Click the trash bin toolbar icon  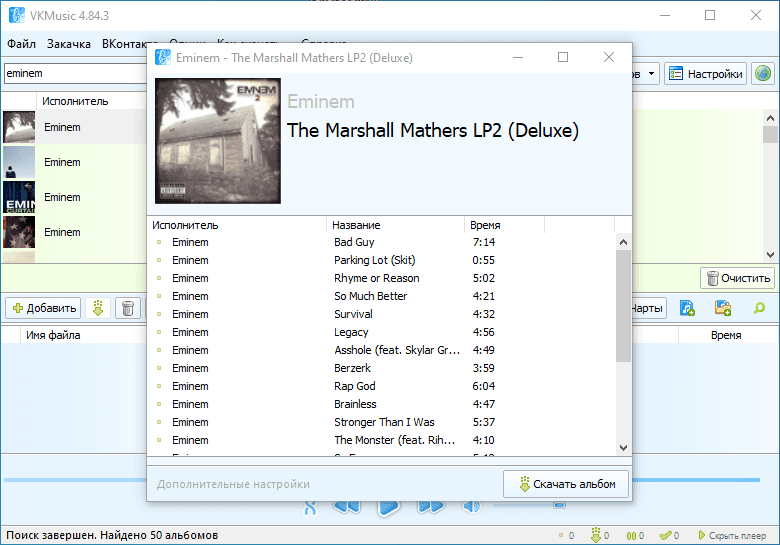(x=128, y=308)
